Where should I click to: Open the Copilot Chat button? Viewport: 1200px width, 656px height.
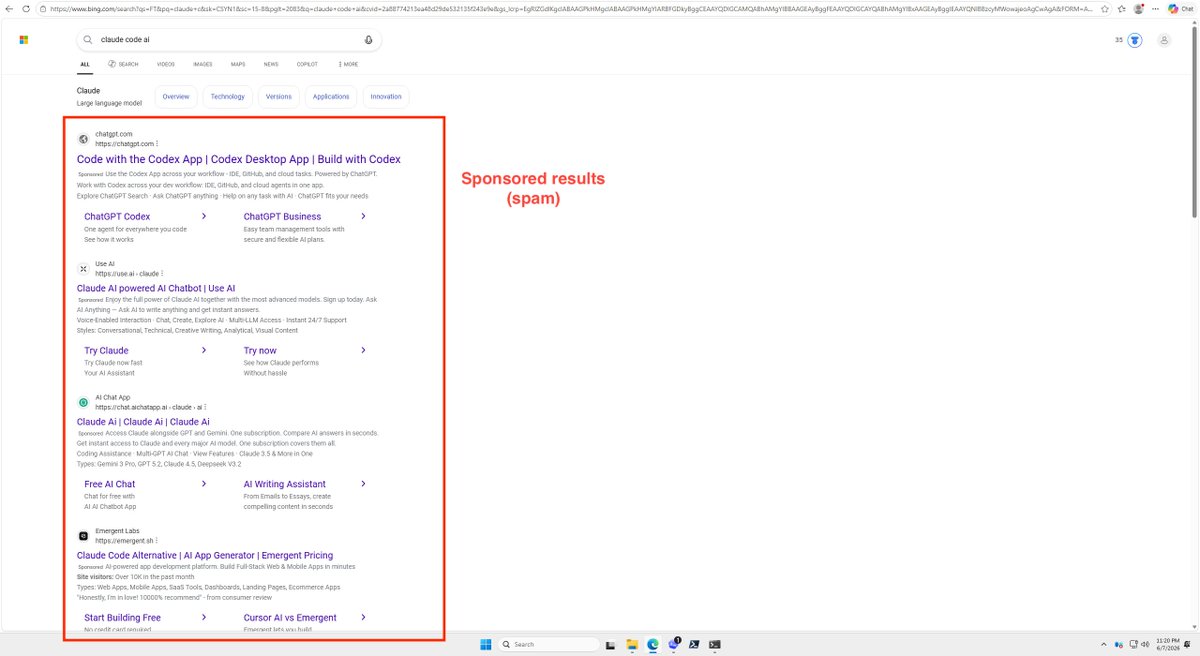point(1180,9)
